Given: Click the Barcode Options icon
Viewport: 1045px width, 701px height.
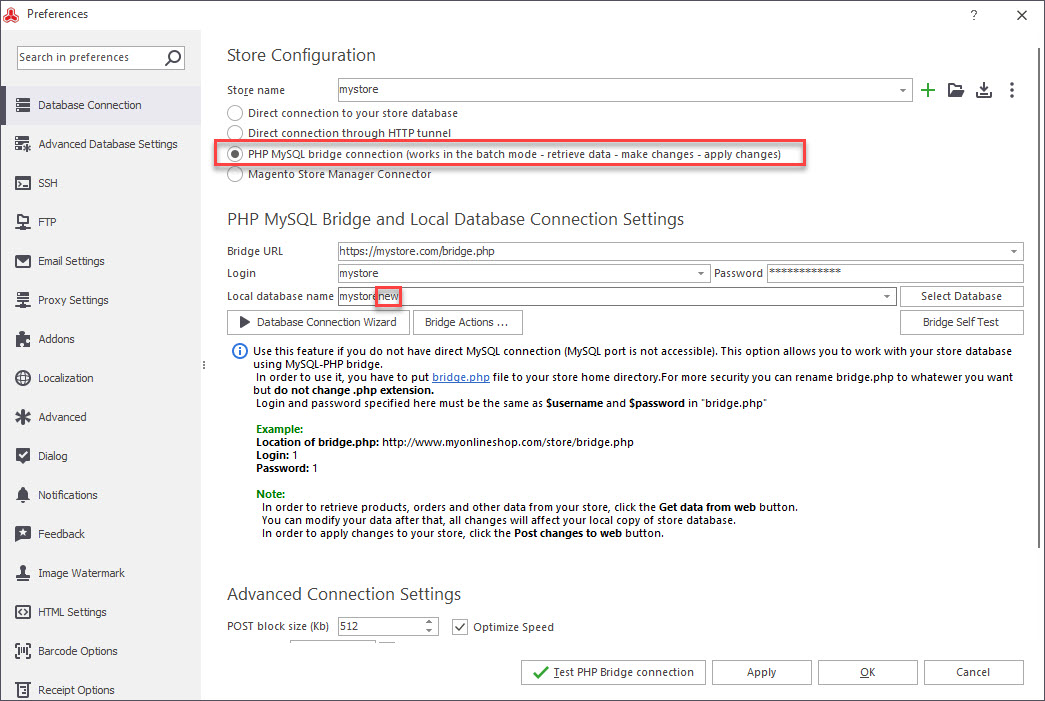Looking at the screenshot, I should tap(23, 650).
